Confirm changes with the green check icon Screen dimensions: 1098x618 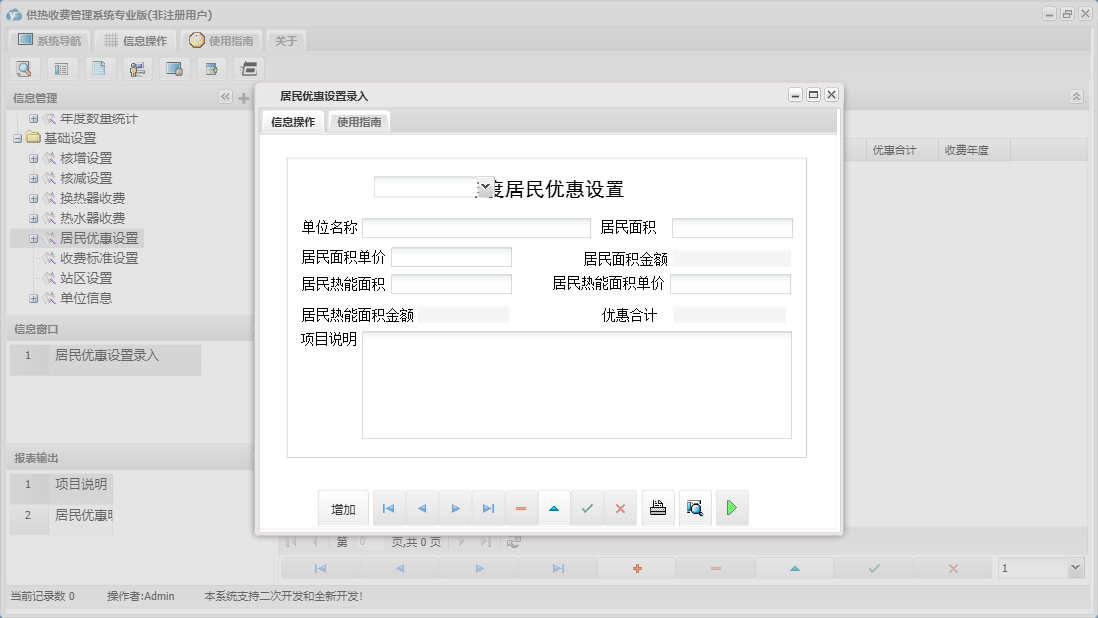(x=587, y=507)
